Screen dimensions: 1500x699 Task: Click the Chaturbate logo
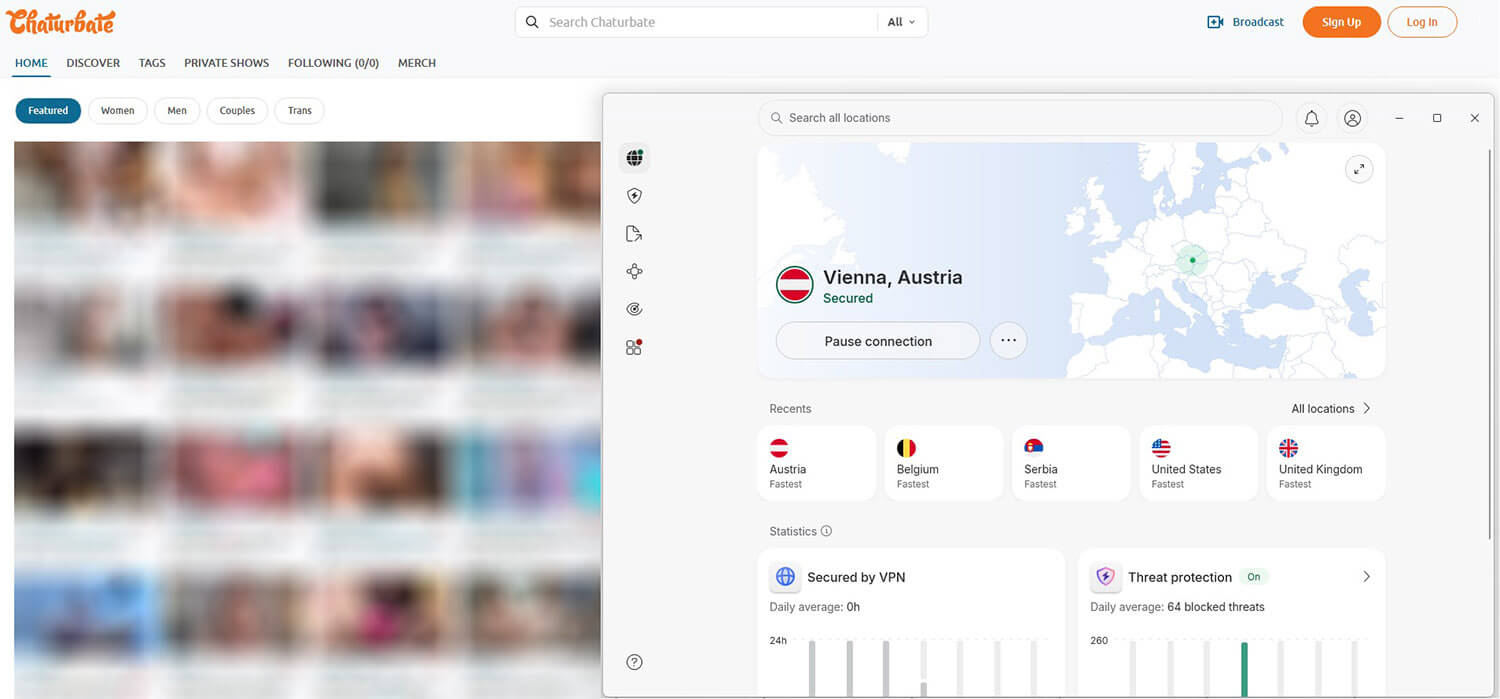coord(61,21)
